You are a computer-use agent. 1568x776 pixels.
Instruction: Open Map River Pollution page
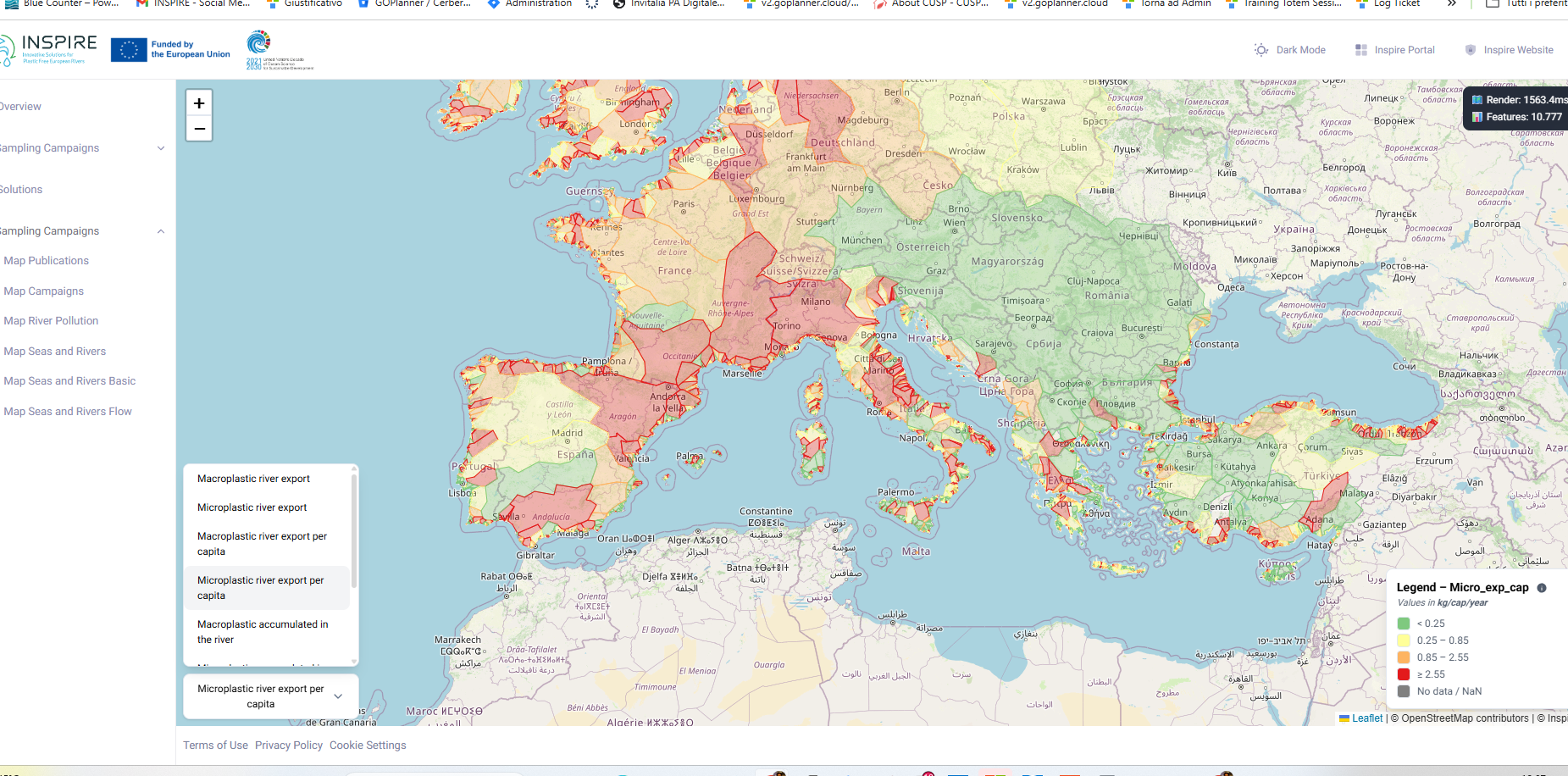tap(51, 321)
